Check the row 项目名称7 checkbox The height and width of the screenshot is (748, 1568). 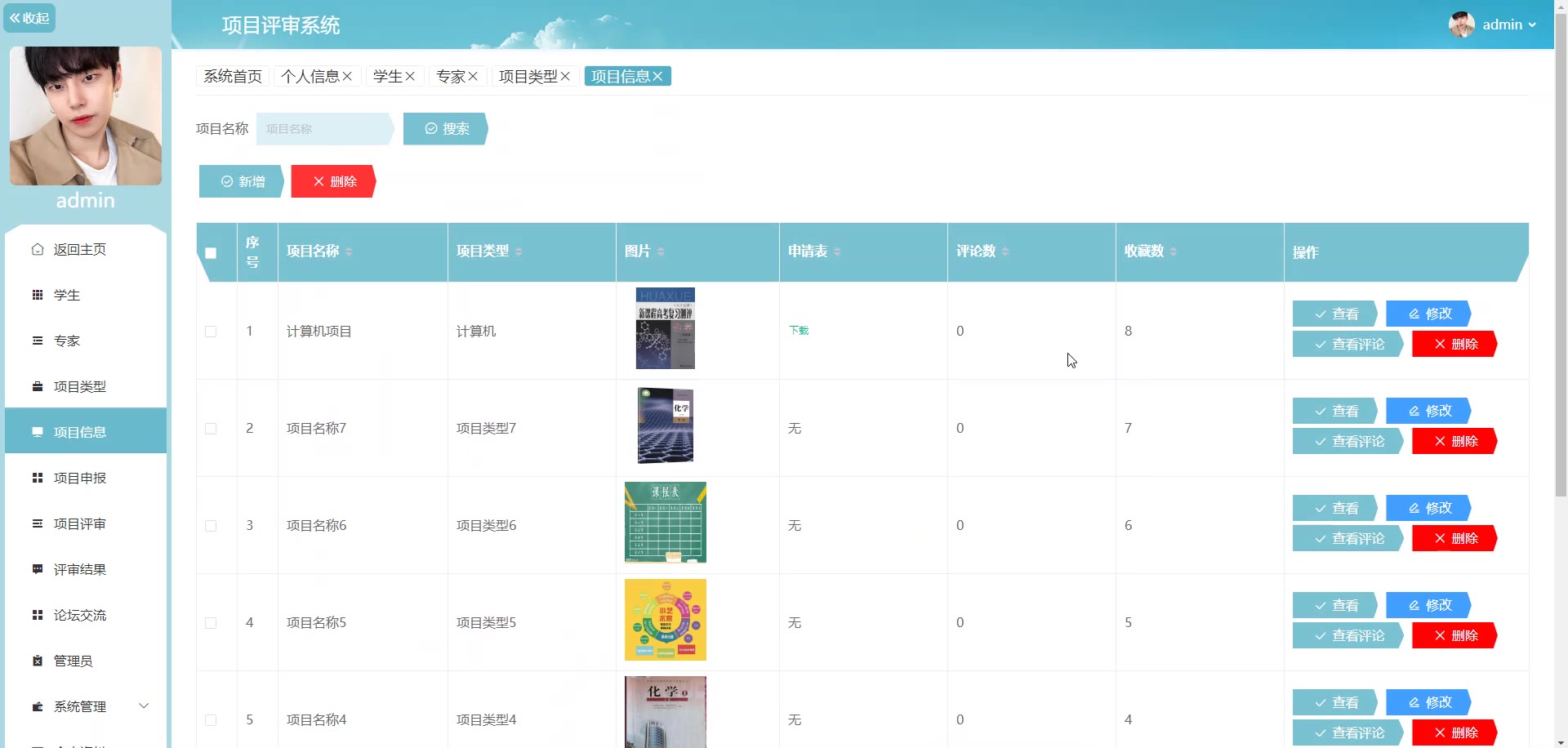[x=211, y=429]
